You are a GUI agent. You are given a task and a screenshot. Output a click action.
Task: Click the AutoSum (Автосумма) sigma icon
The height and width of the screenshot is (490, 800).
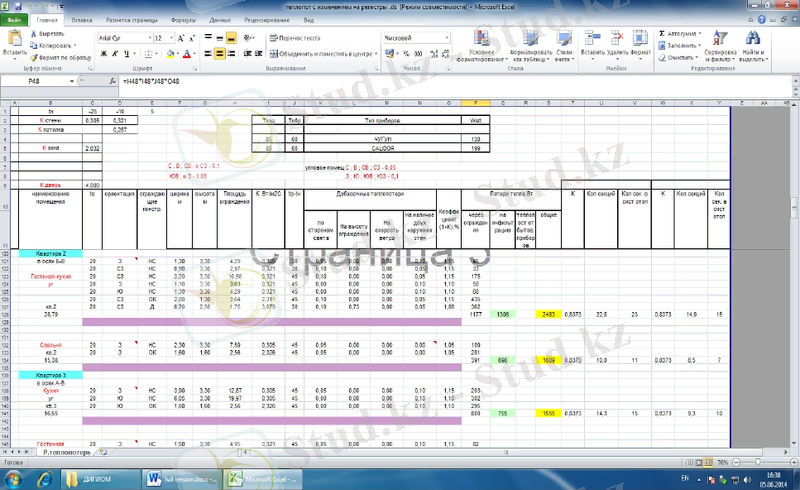tap(663, 33)
